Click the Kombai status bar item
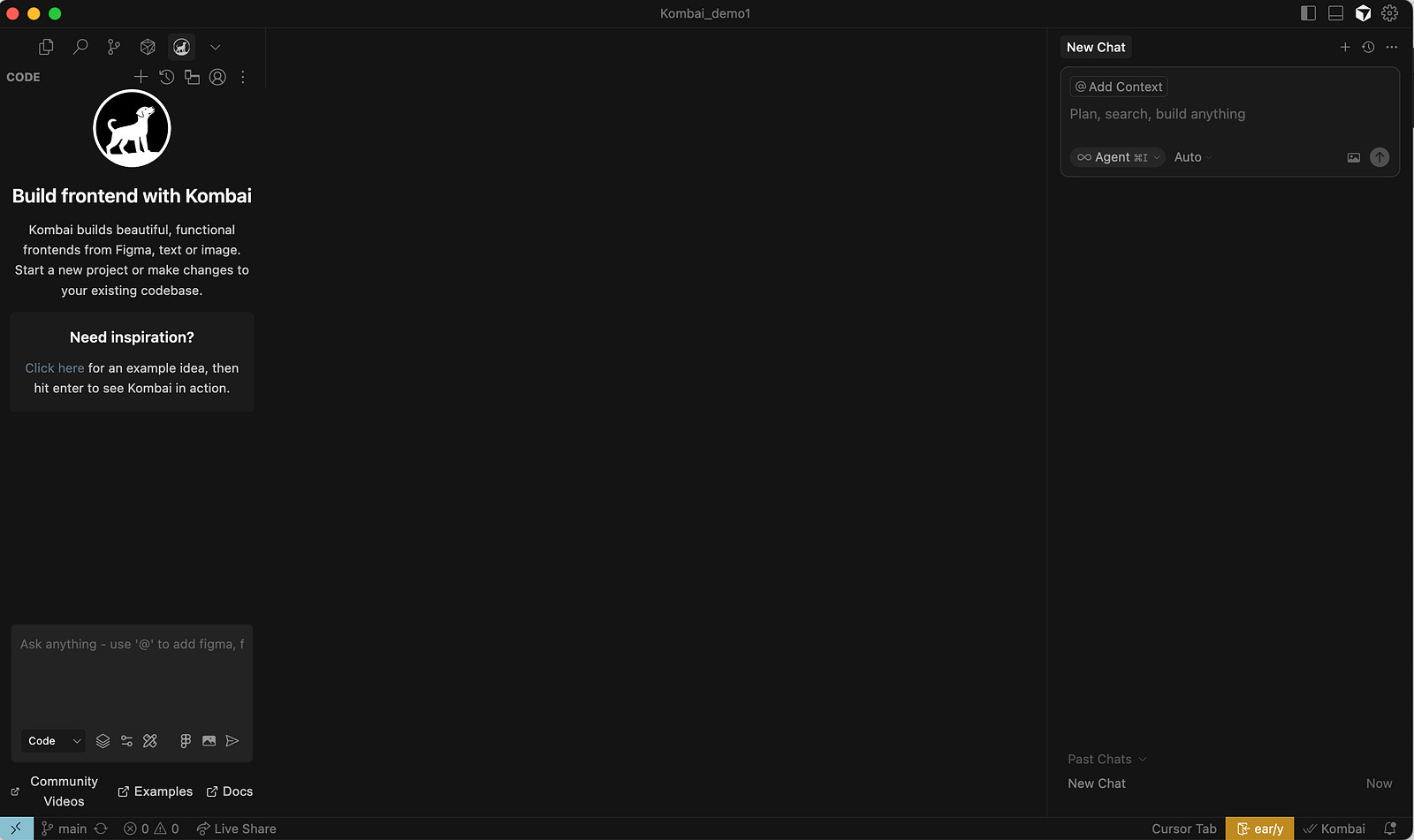 click(1334, 829)
